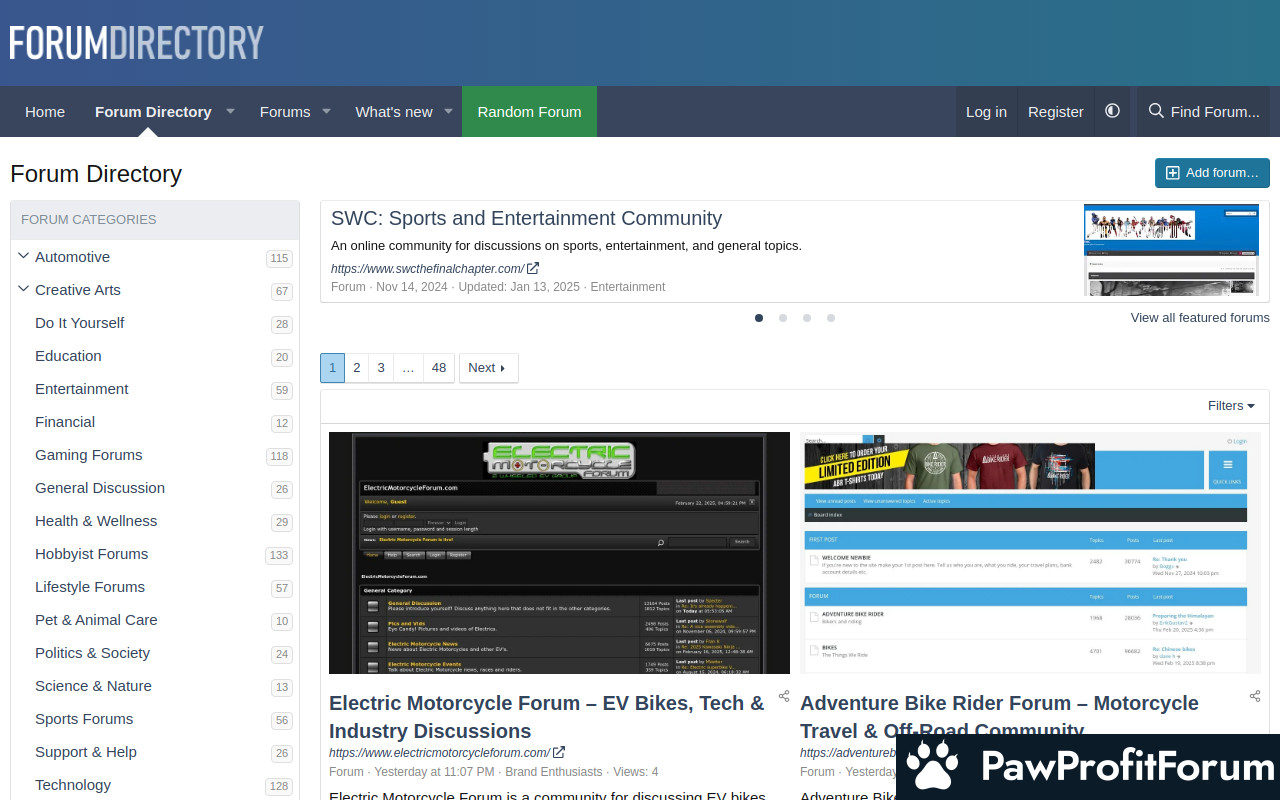Screen dimensions: 1280x800
Task: Select third featured carousel dot
Action: (x=807, y=318)
